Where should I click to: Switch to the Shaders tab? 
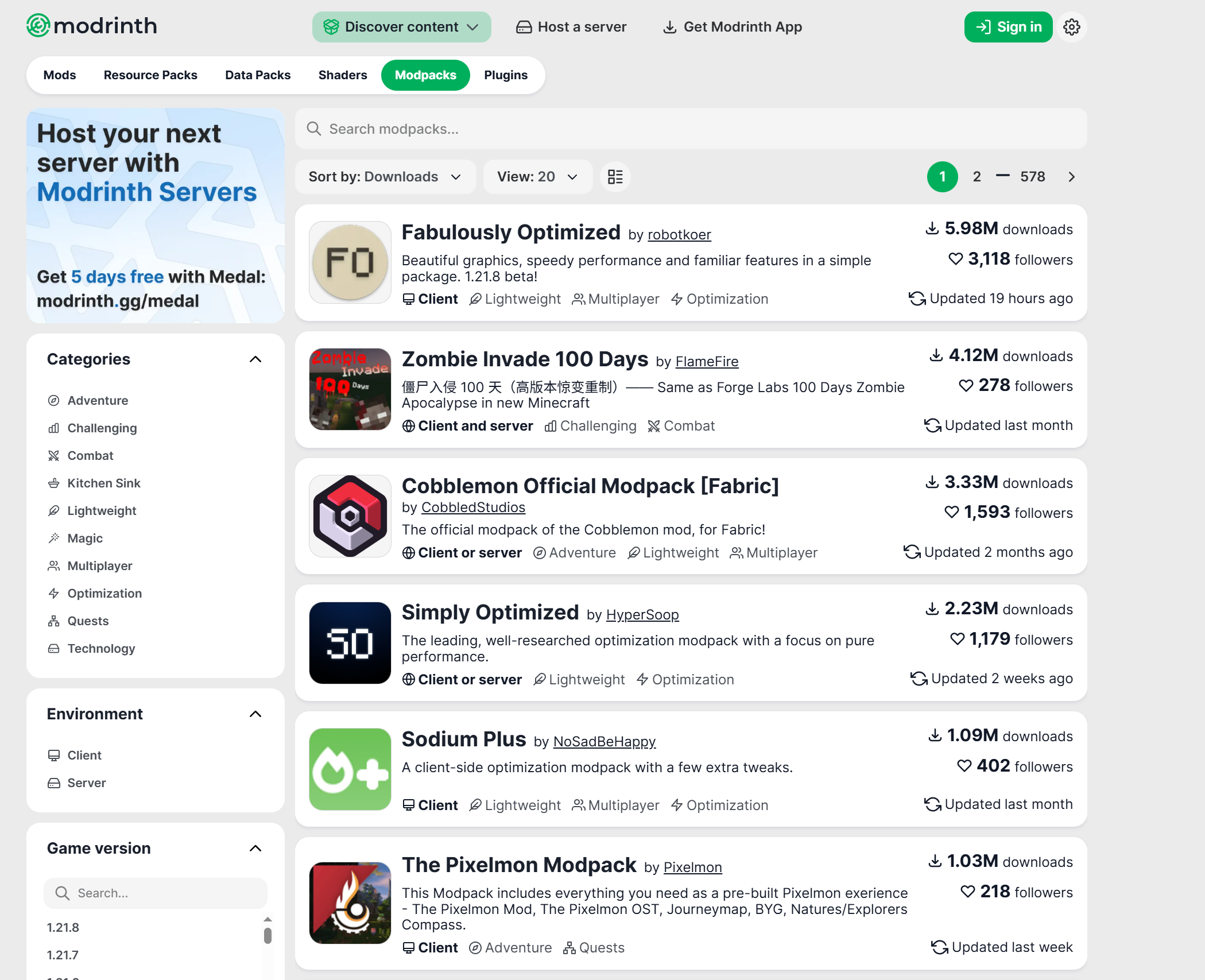[343, 75]
